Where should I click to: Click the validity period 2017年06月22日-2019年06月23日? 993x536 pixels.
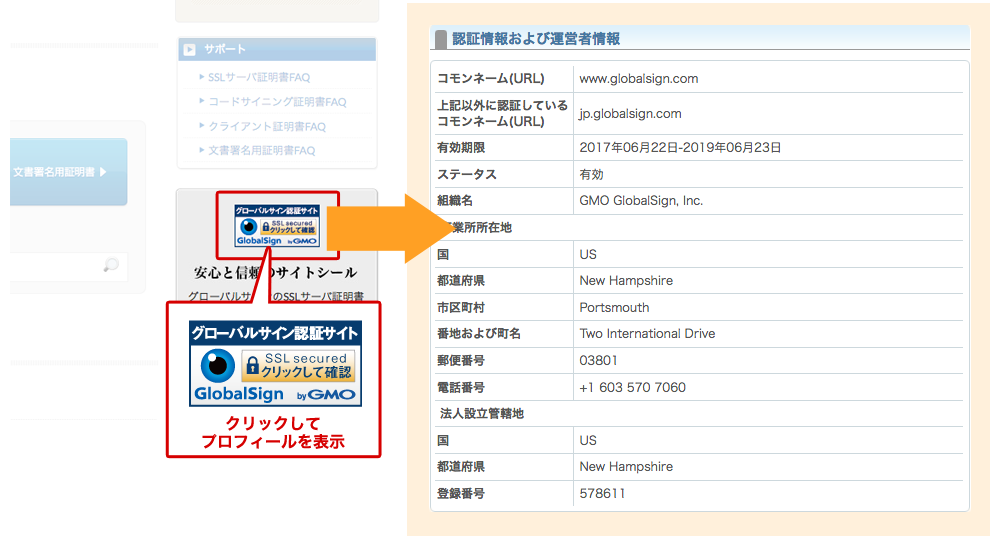click(x=680, y=148)
